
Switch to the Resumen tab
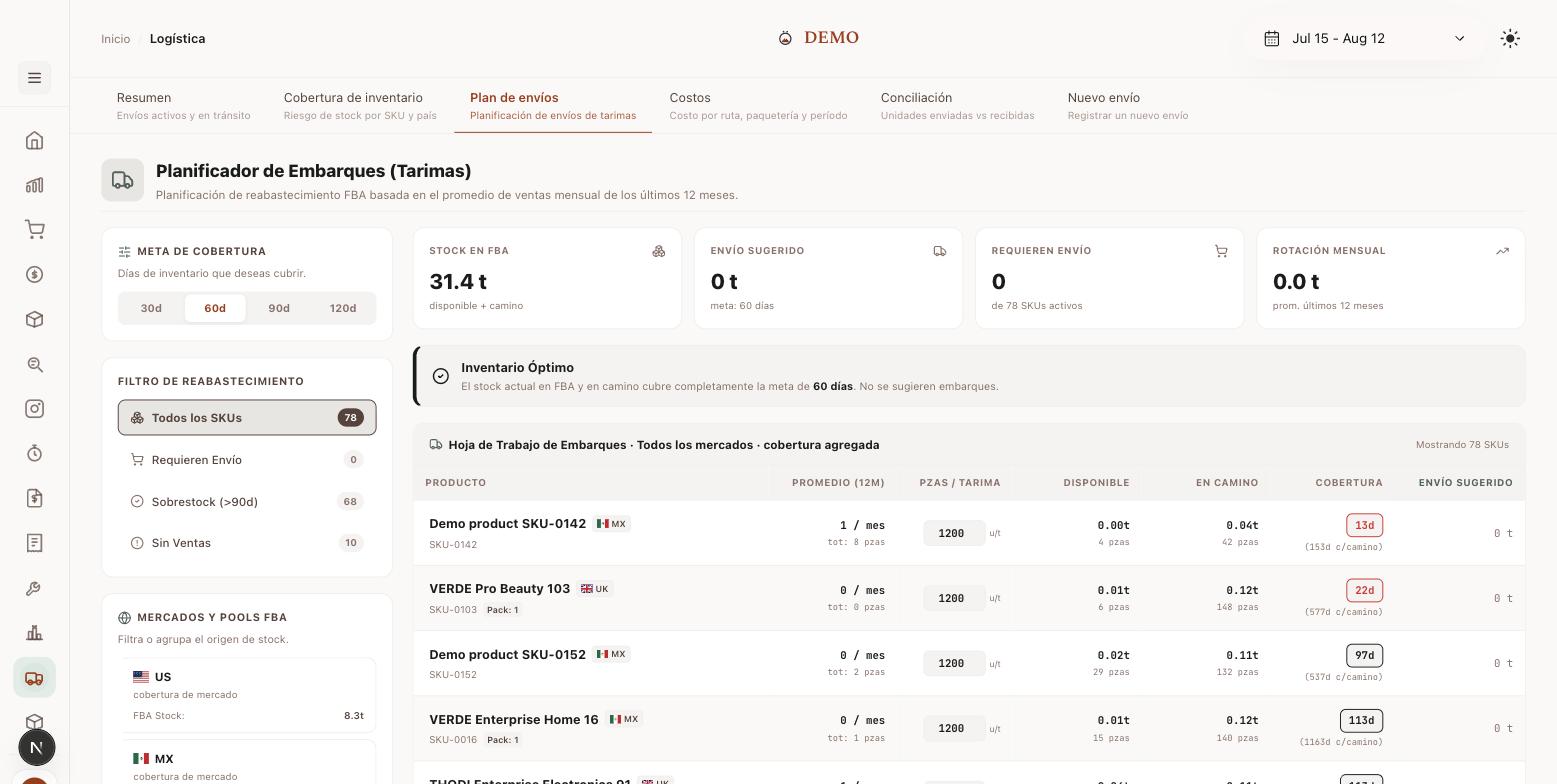(x=184, y=106)
